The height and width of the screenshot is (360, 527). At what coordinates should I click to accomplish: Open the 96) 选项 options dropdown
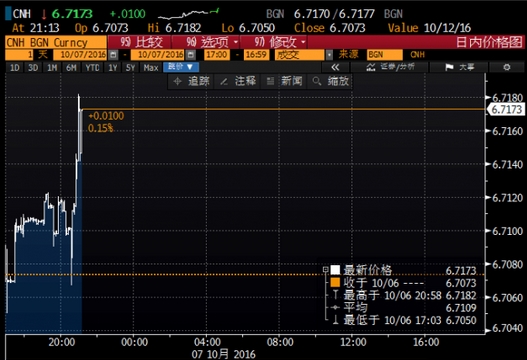(x=212, y=42)
